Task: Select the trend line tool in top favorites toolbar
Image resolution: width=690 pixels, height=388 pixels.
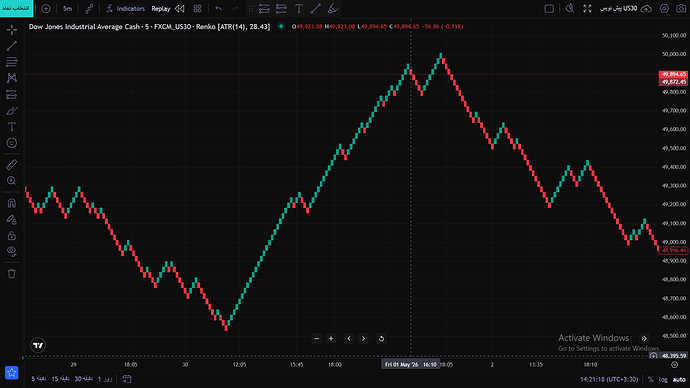Action: [316, 9]
